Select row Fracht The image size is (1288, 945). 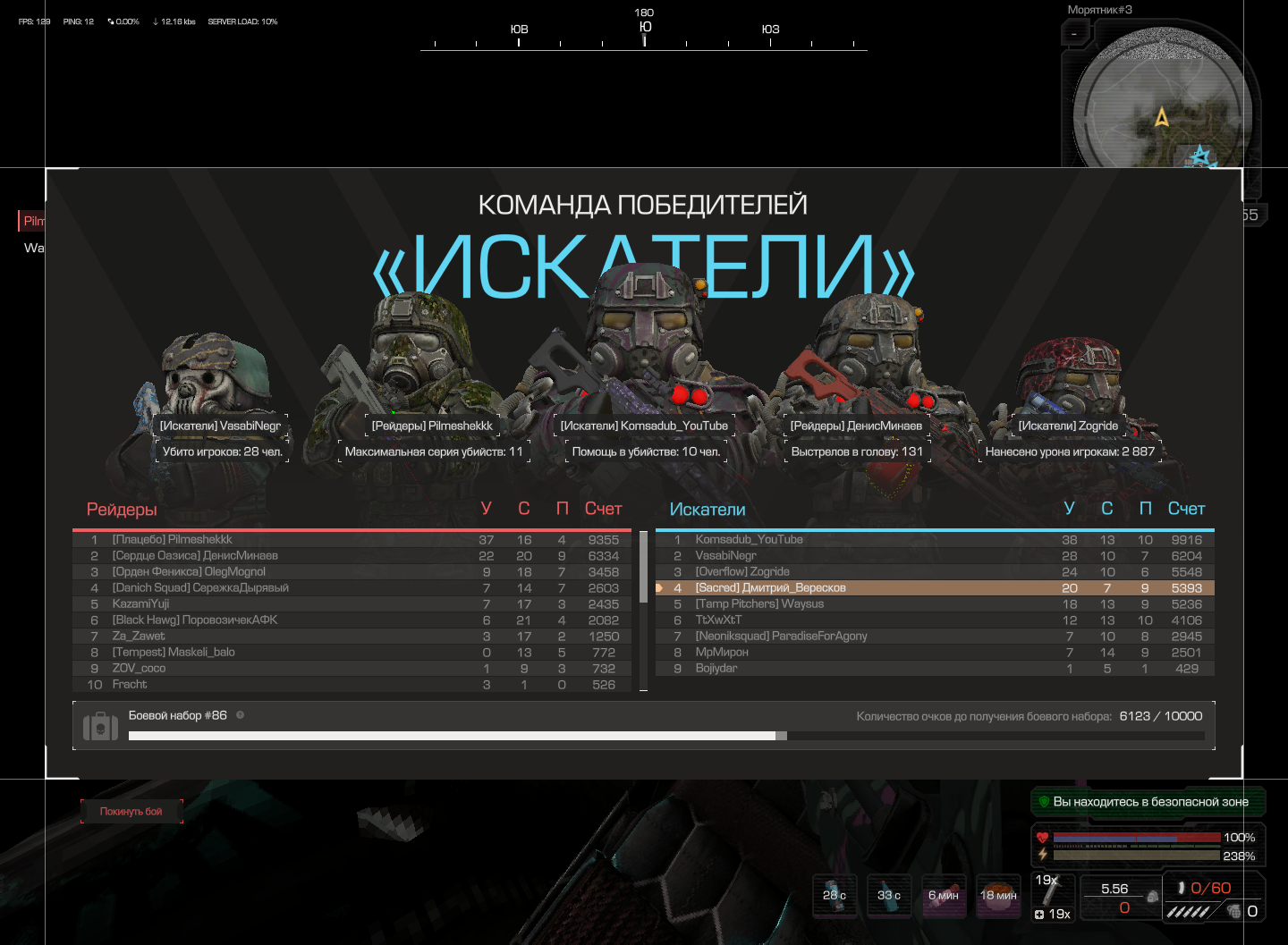[x=352, y=685]
